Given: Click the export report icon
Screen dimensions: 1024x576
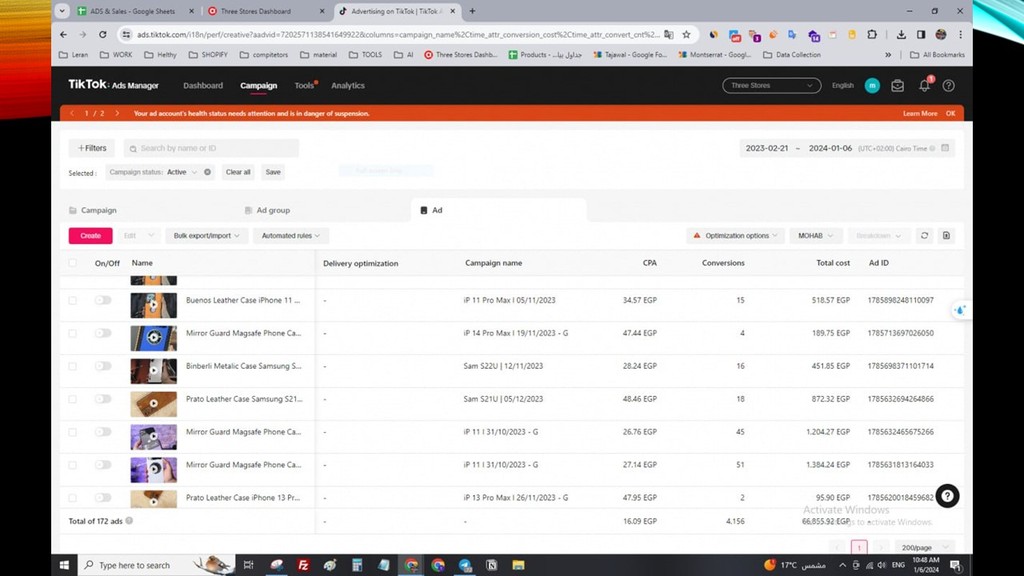Looking at the screenshot, I should [x=946, y=236].
